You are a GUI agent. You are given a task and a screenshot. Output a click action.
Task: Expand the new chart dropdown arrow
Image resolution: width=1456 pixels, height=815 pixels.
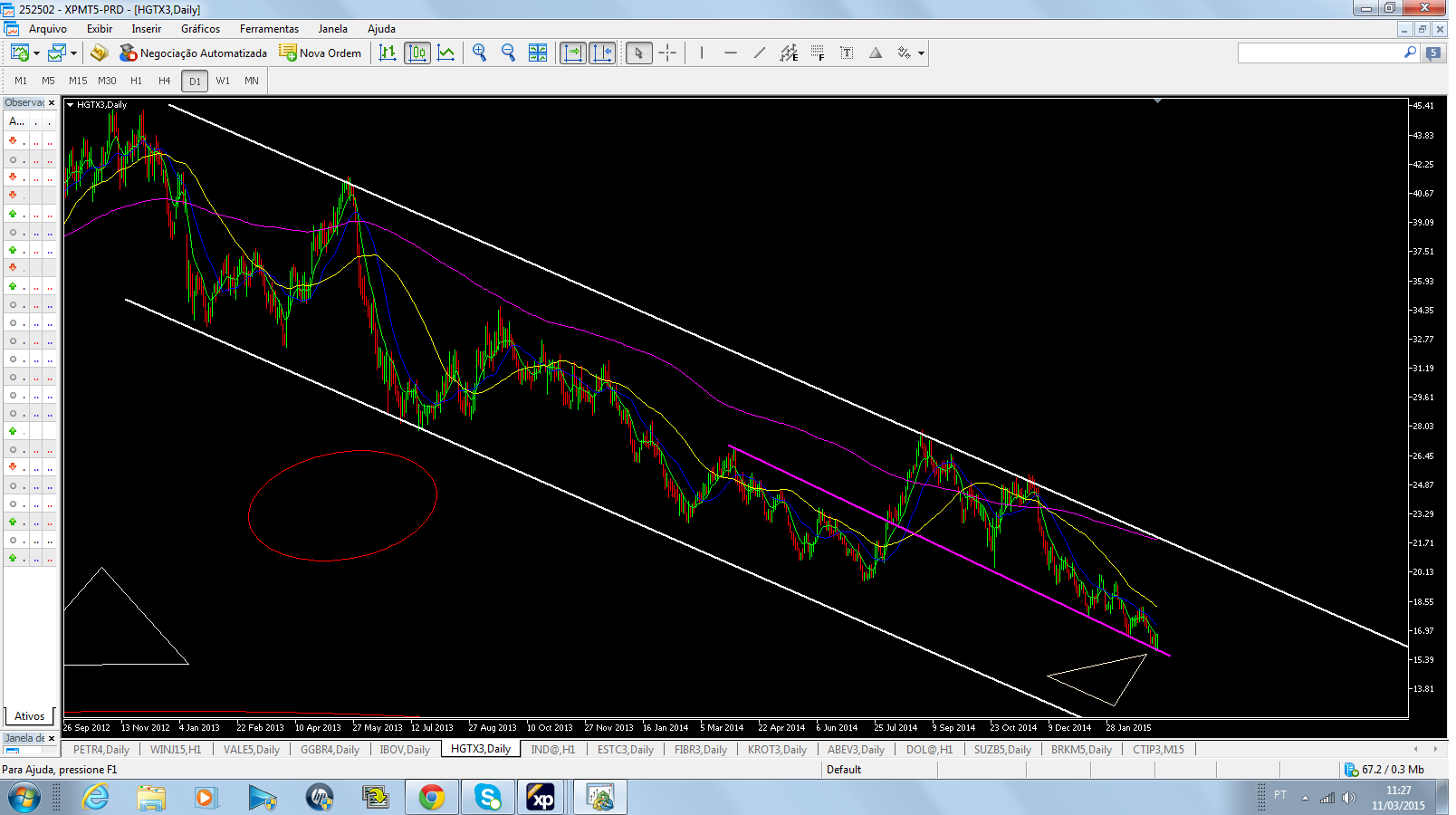click(x=36, y=53)
